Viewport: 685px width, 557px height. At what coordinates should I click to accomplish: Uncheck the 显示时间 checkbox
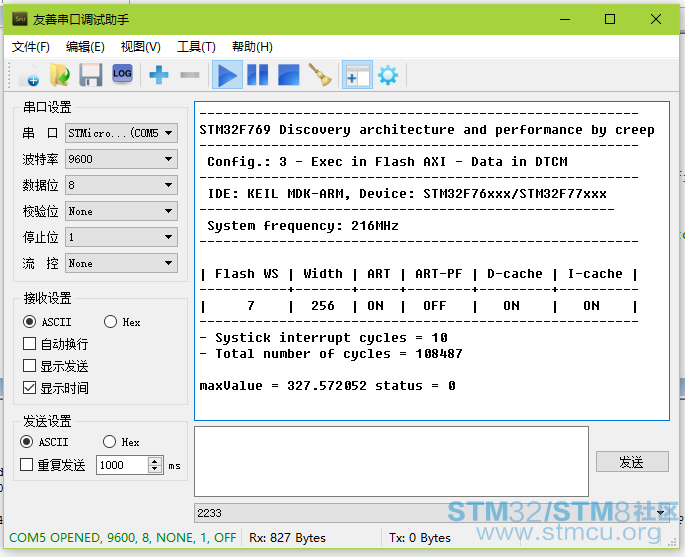click(55, 387)
